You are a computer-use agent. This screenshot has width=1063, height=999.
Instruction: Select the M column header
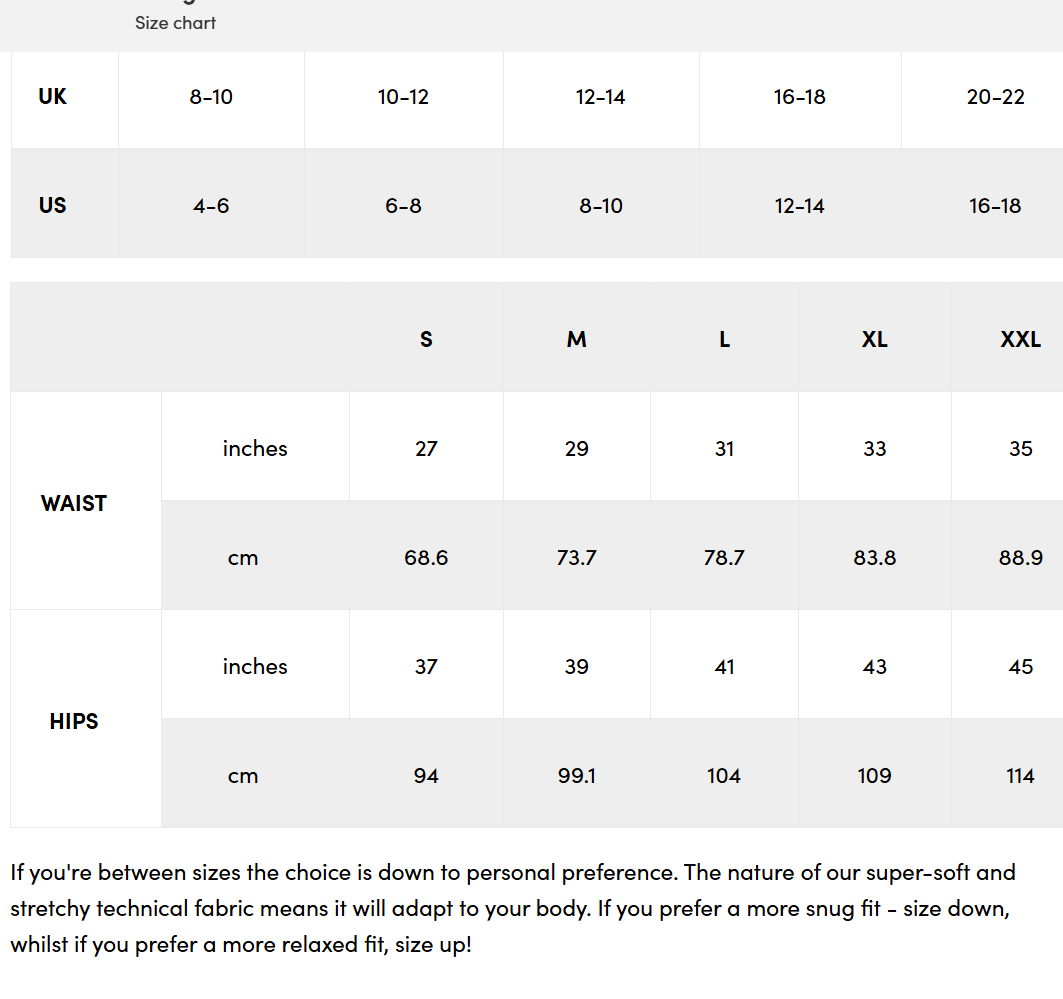click(x=576, y=340)
